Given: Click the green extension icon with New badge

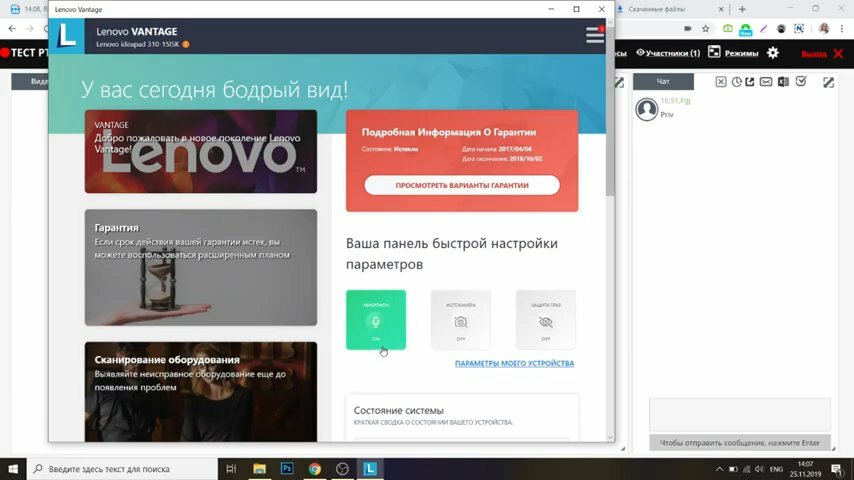Looking at the screenshot, I should tap(746, 29).
